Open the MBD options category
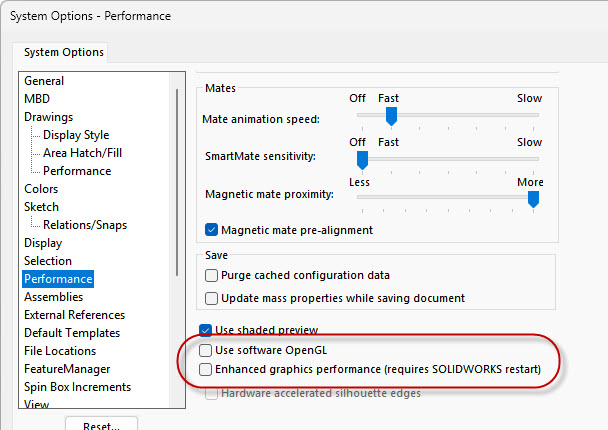608x430 pixels. click(37, 99)
